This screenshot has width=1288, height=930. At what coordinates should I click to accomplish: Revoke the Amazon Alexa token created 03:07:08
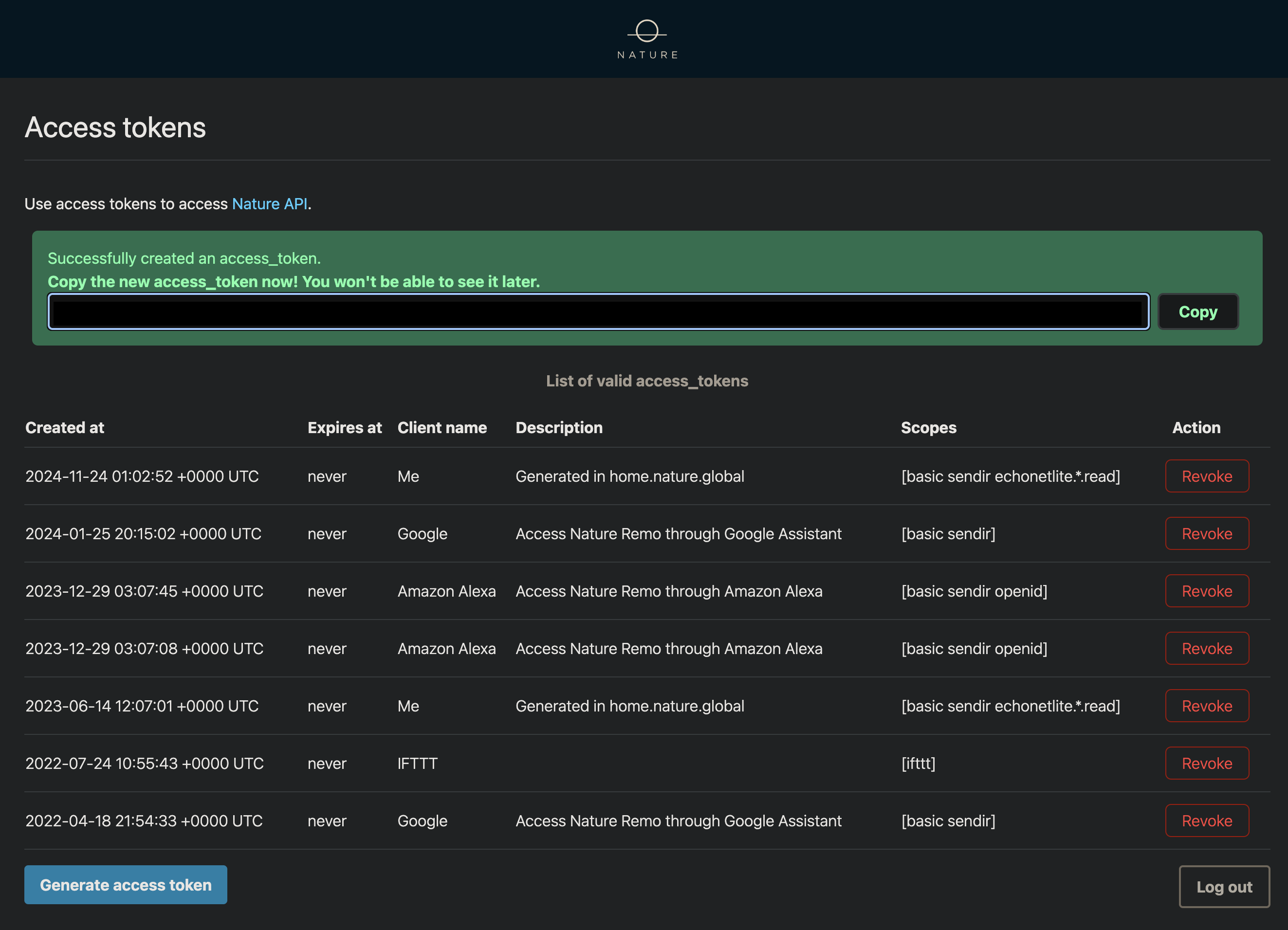point(1207,648)
